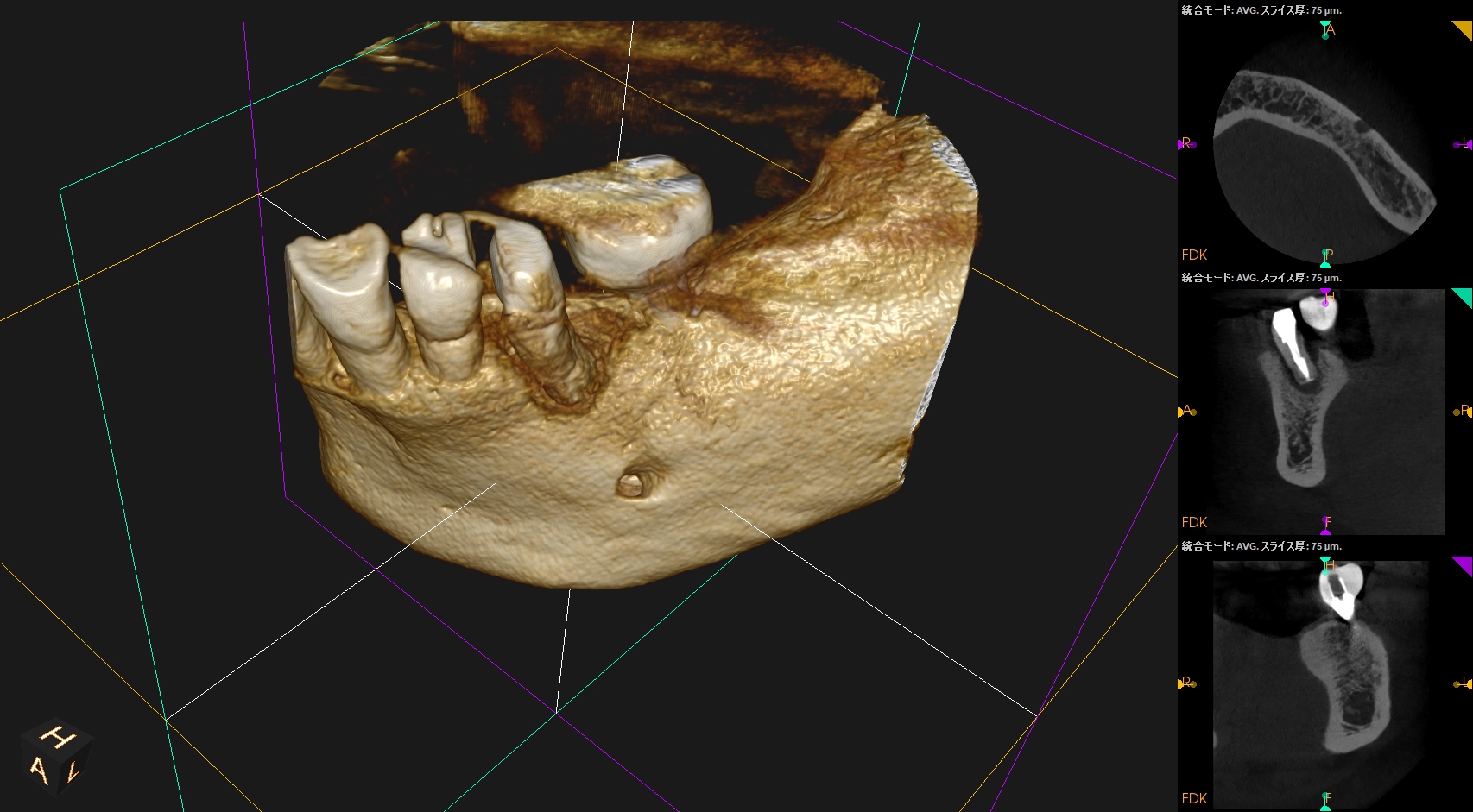Viewport: 1473px width, 812px height.
Task: Select the purple H handle in sagittal view
Action: click(1325, 297)
